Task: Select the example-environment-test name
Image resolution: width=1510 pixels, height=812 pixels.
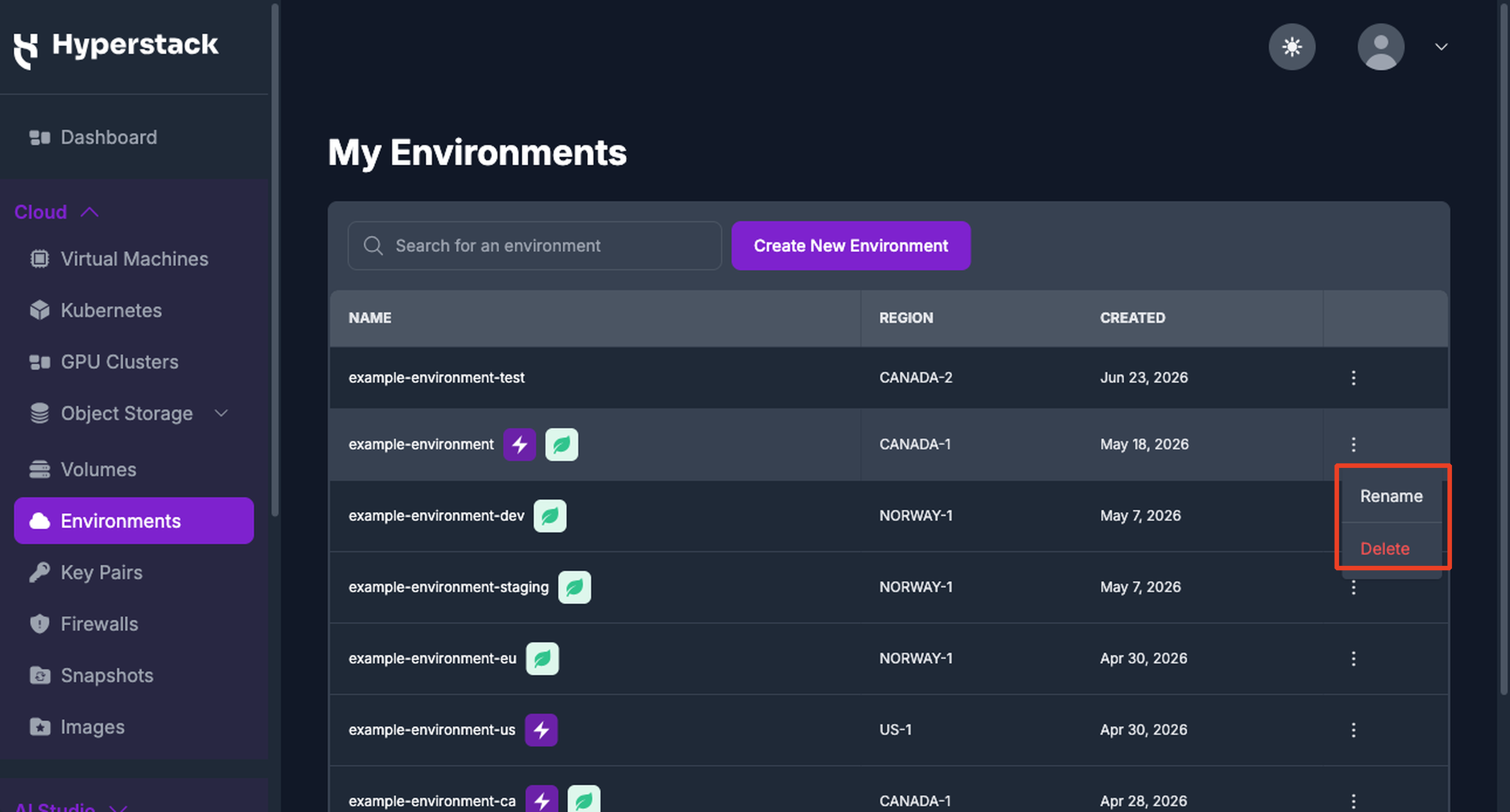Action: tap(437, 378)
